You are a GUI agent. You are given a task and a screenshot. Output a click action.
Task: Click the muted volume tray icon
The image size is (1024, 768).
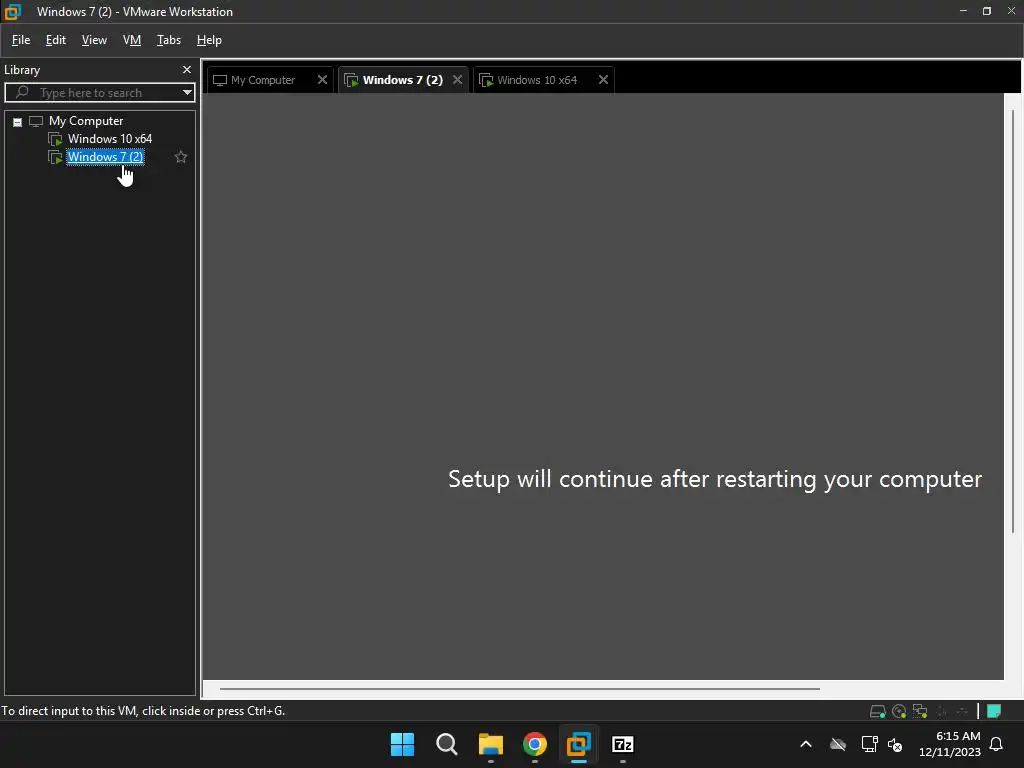[x=895, y=744]
